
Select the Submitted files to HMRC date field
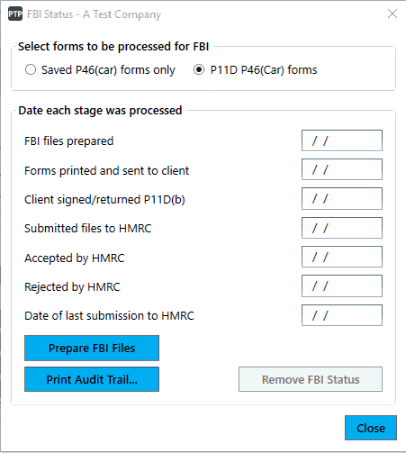pyautogui.click(x=342, y=228)
